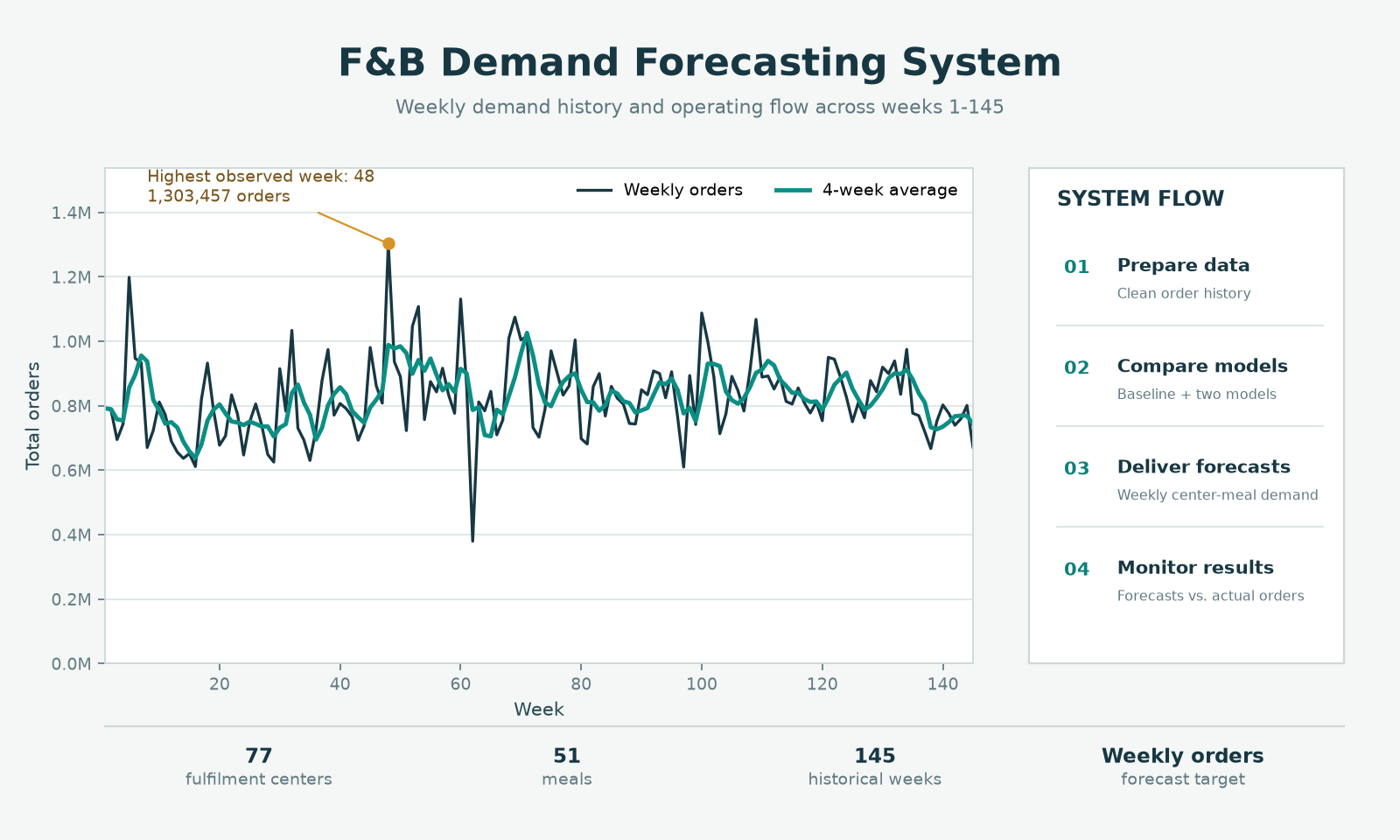Click the "historical weeks" caption
The width and height of the screenshot is (1400, 840).
[875, 780]
